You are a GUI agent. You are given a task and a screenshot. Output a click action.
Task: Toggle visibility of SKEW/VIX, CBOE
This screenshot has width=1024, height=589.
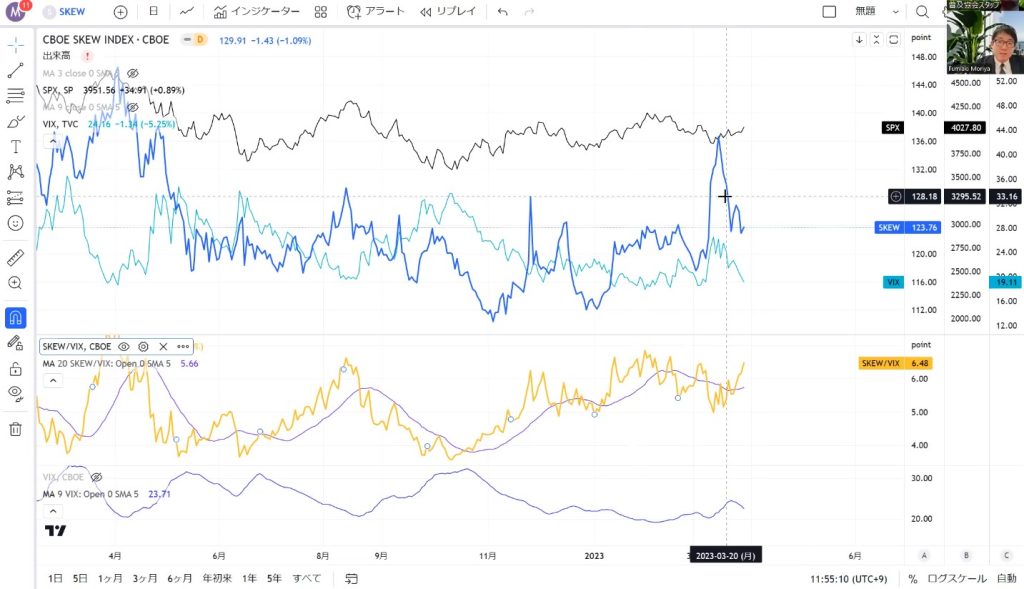(x=123, y=347)
